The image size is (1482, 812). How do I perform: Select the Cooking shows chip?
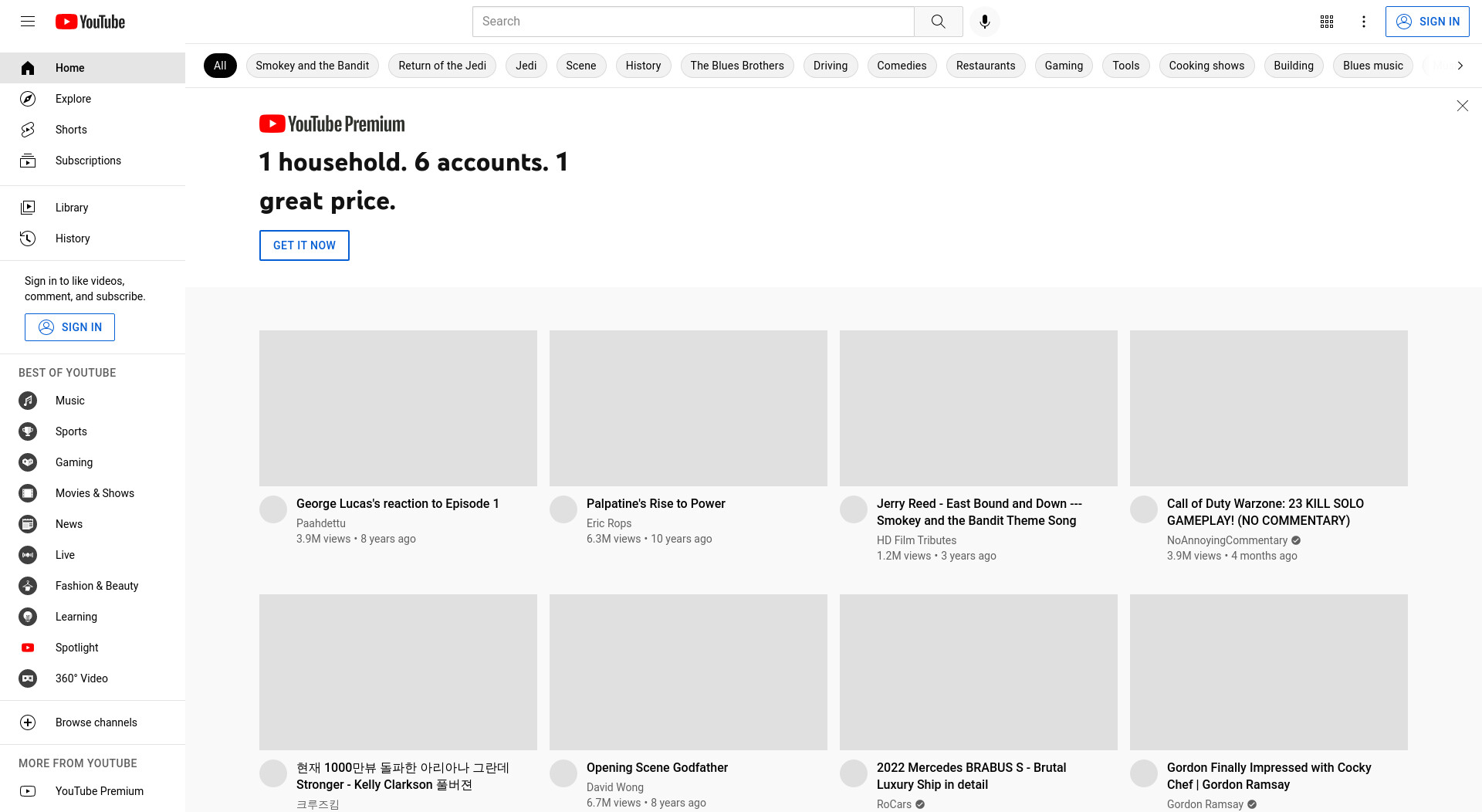pyautogui.click(x=1206, y=66)
